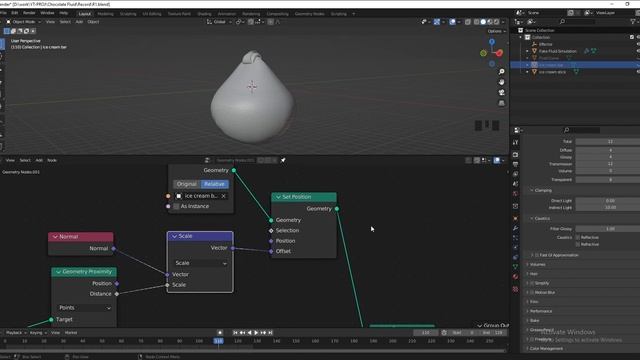Toggle viewport overlays button
Image resolution: width=640 pixels, height=360 pixels.
coord(452,22)
